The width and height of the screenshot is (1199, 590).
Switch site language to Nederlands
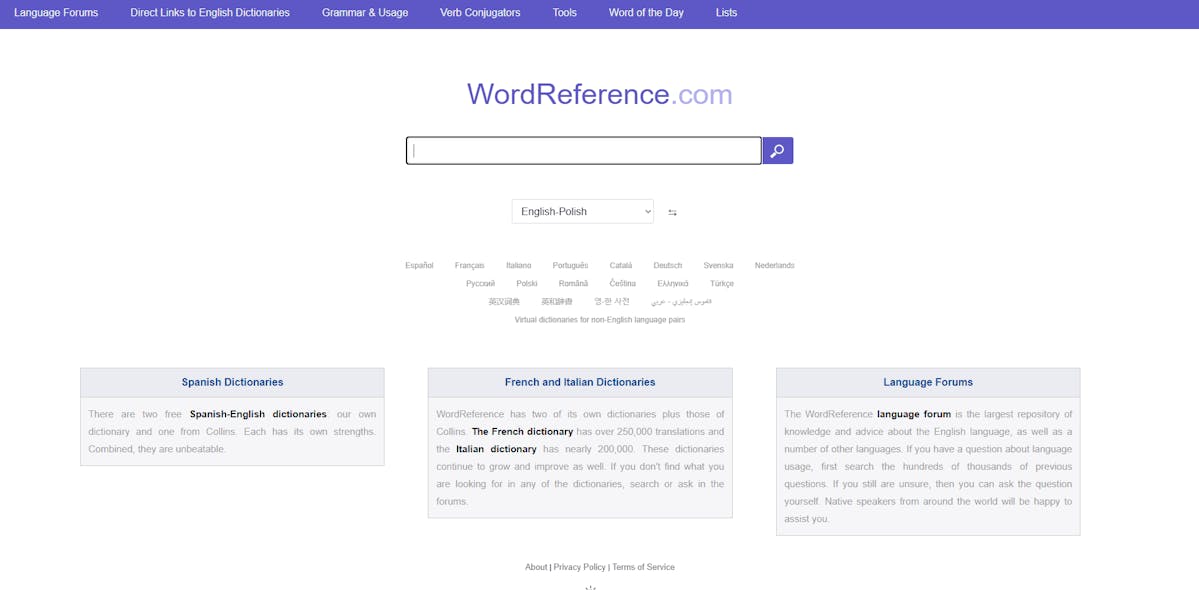(x=775, y=265)
